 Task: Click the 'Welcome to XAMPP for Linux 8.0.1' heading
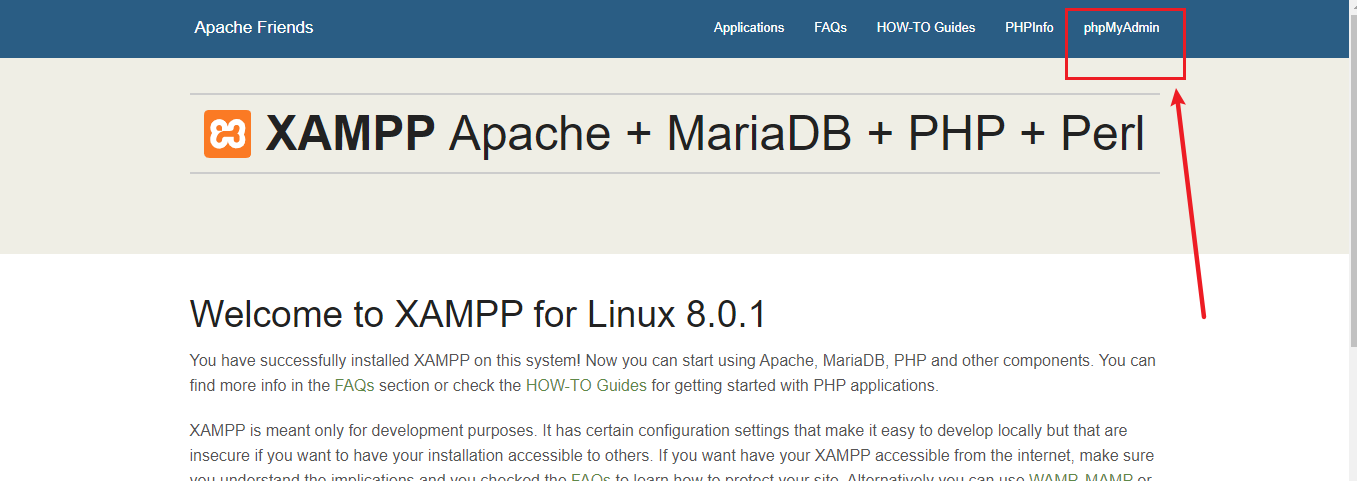[x=478, y=314]
